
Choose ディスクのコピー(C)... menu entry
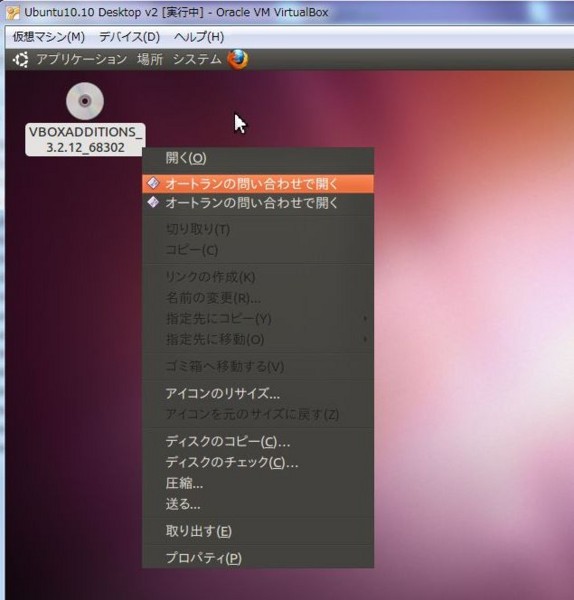click(x=258, y=442)
